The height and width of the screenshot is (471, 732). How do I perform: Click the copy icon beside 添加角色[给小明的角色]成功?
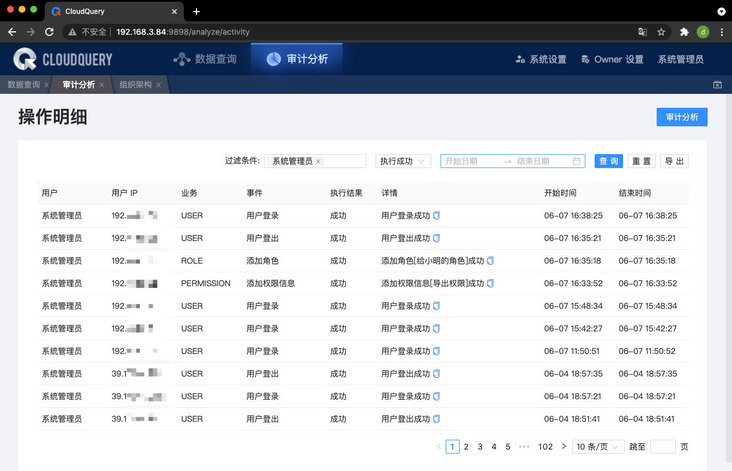point(490,261)
